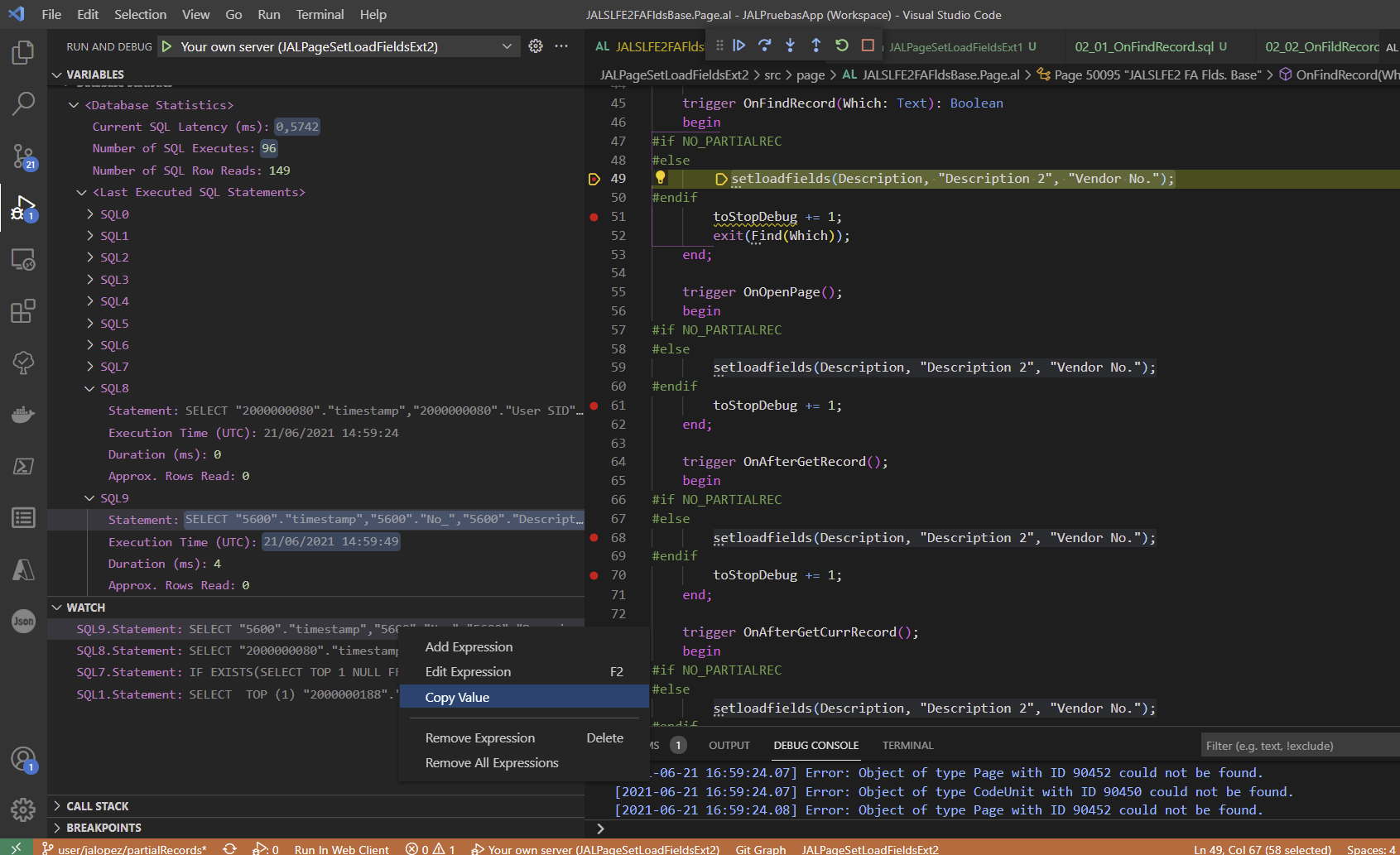
Task: Toggle breakpoint on line 61
Action: [594, 406]
